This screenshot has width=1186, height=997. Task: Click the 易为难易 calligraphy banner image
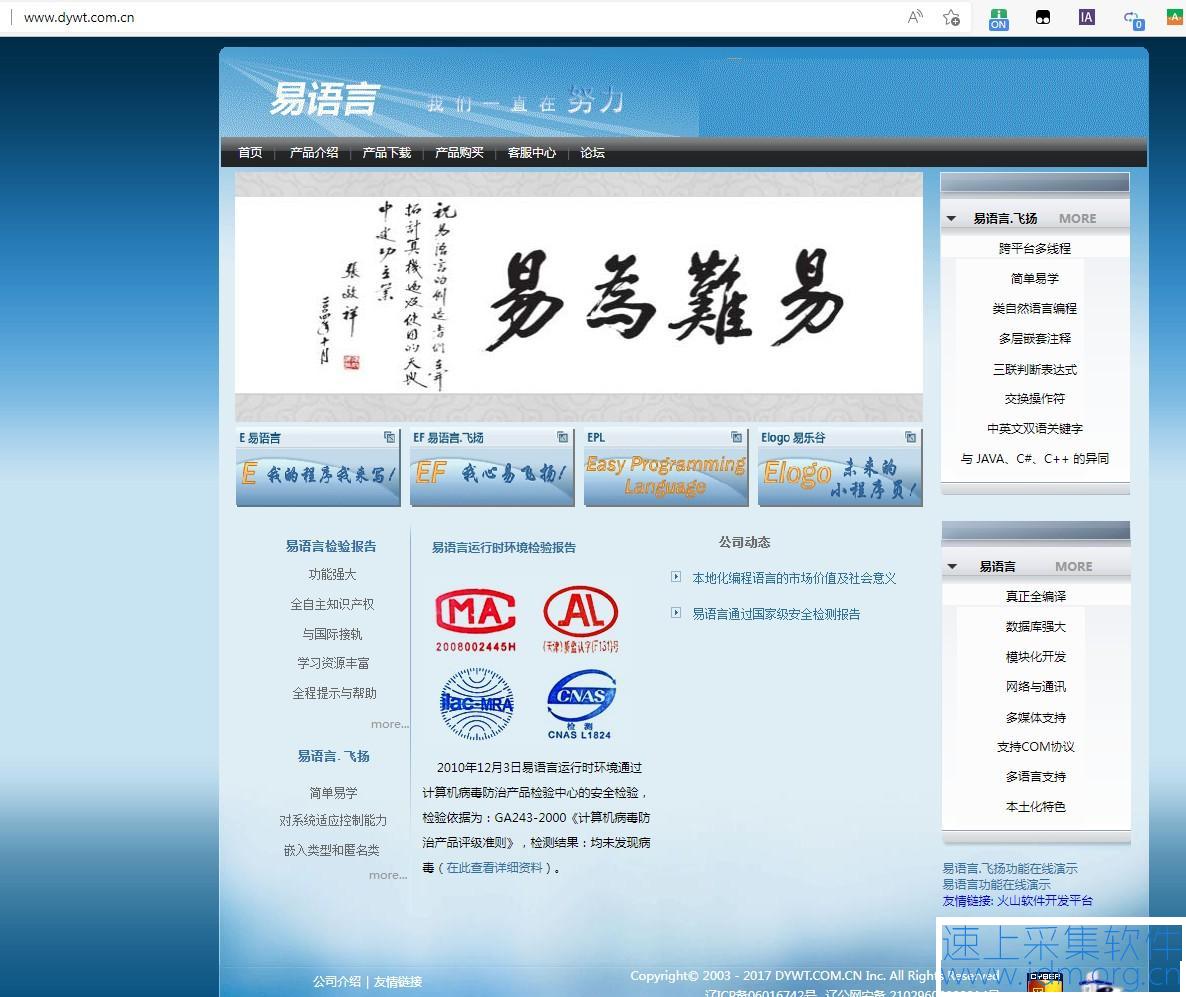coord(579,295)
